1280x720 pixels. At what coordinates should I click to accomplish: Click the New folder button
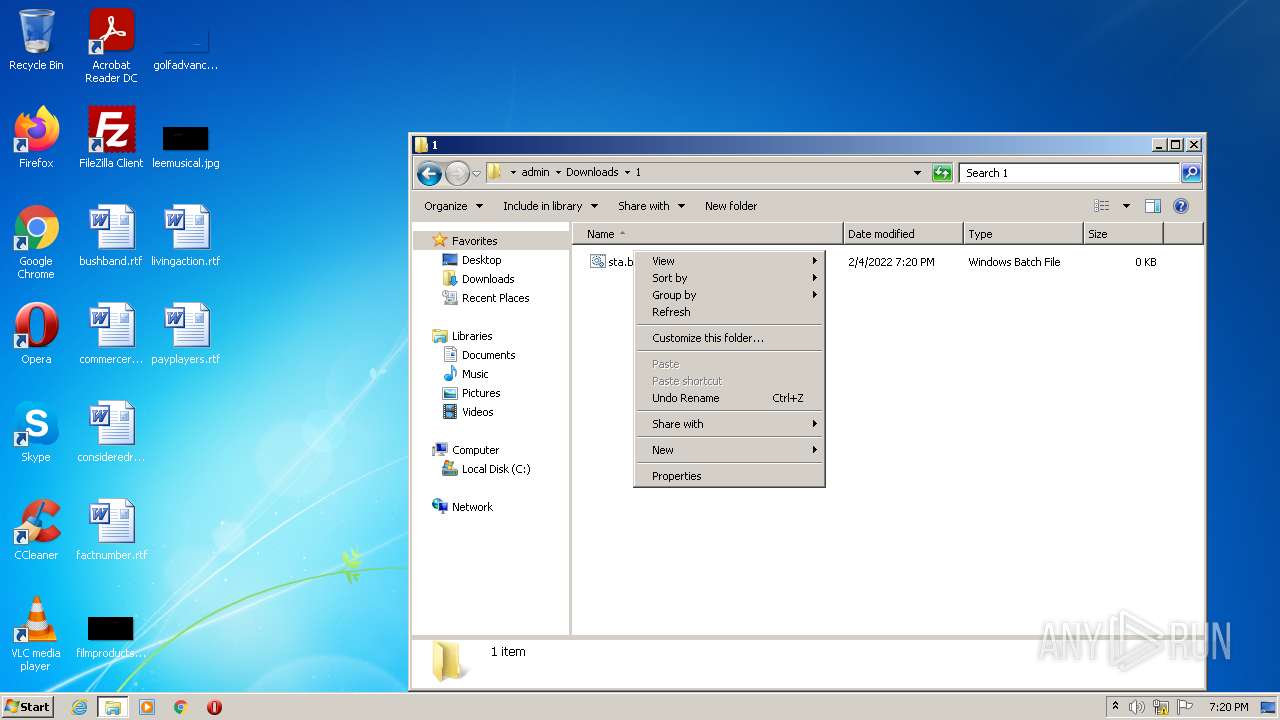(731, 206)
